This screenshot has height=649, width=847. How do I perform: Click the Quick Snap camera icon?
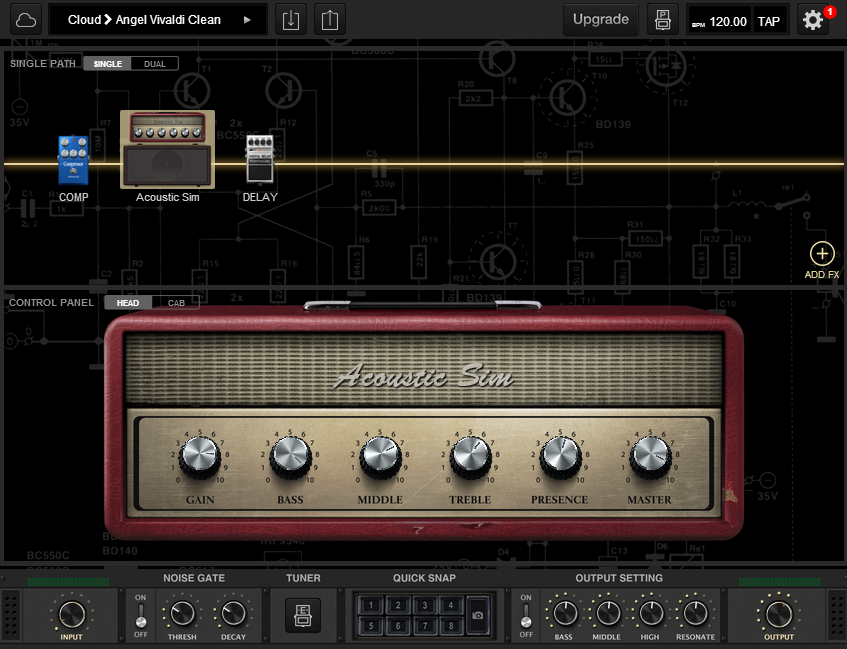(478, 615)
